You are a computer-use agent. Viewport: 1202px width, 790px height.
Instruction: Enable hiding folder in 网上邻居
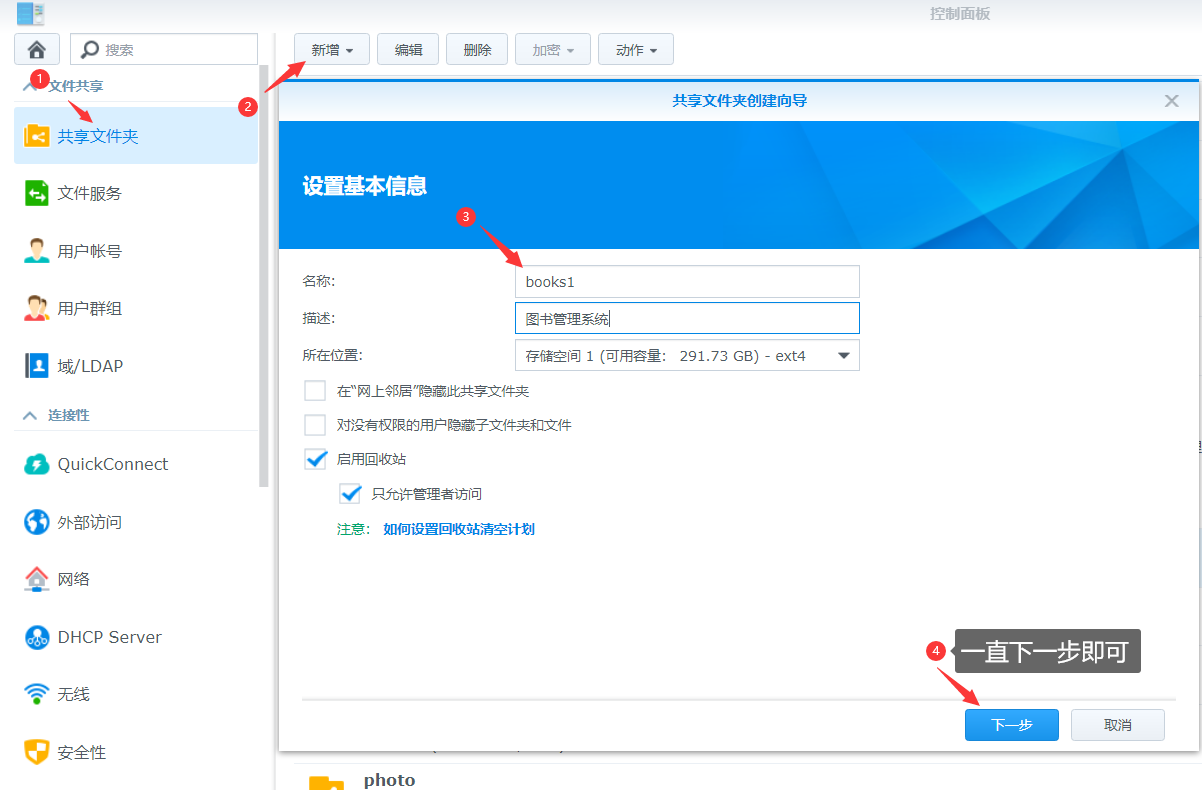315,391
